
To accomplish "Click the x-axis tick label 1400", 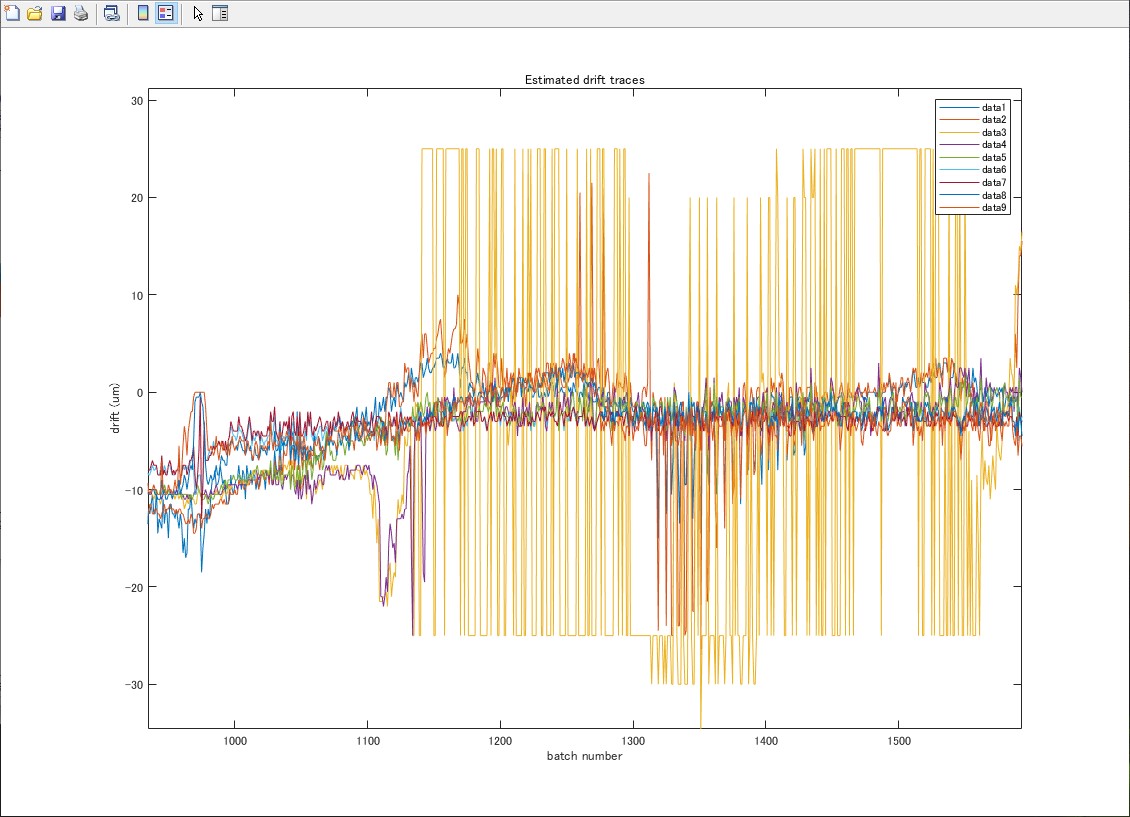I will pos(766,741).
